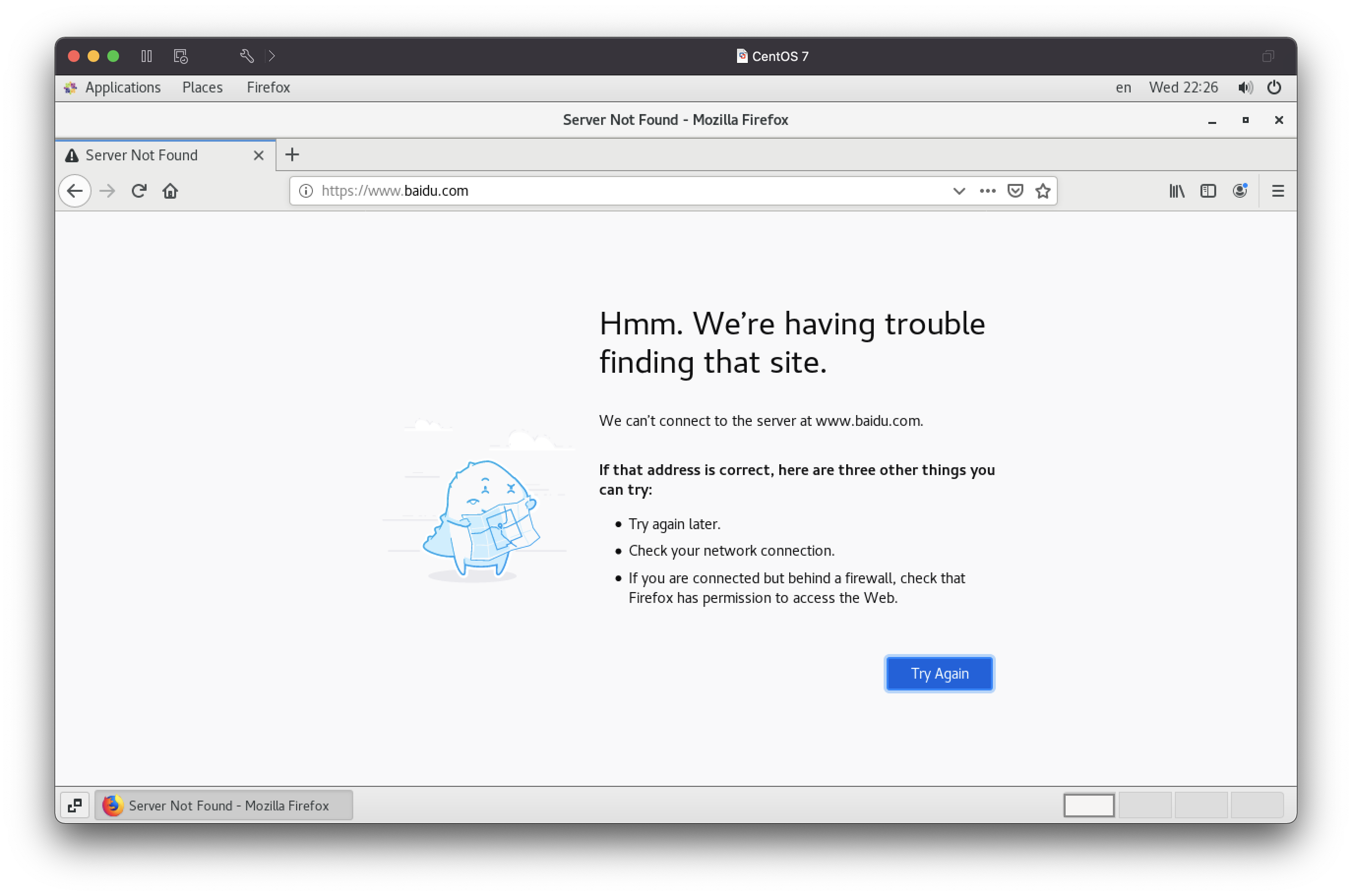This screenshot has height=896, width=1352.
Task: Click the show-desktop button in bottom panel
Action: (75, 805)
